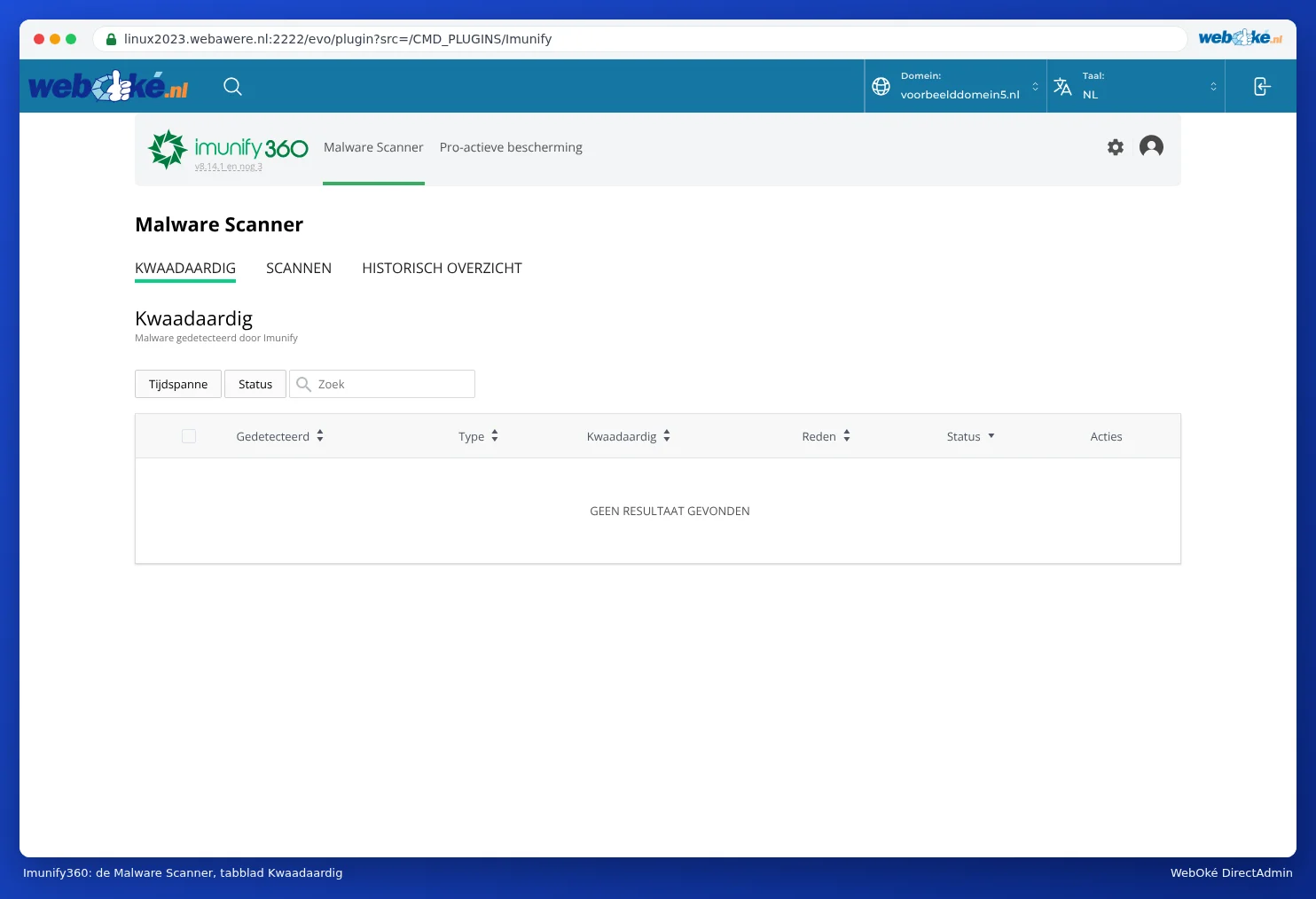
Task: Click the Acties column header
Action: [x=1106, y=436]
